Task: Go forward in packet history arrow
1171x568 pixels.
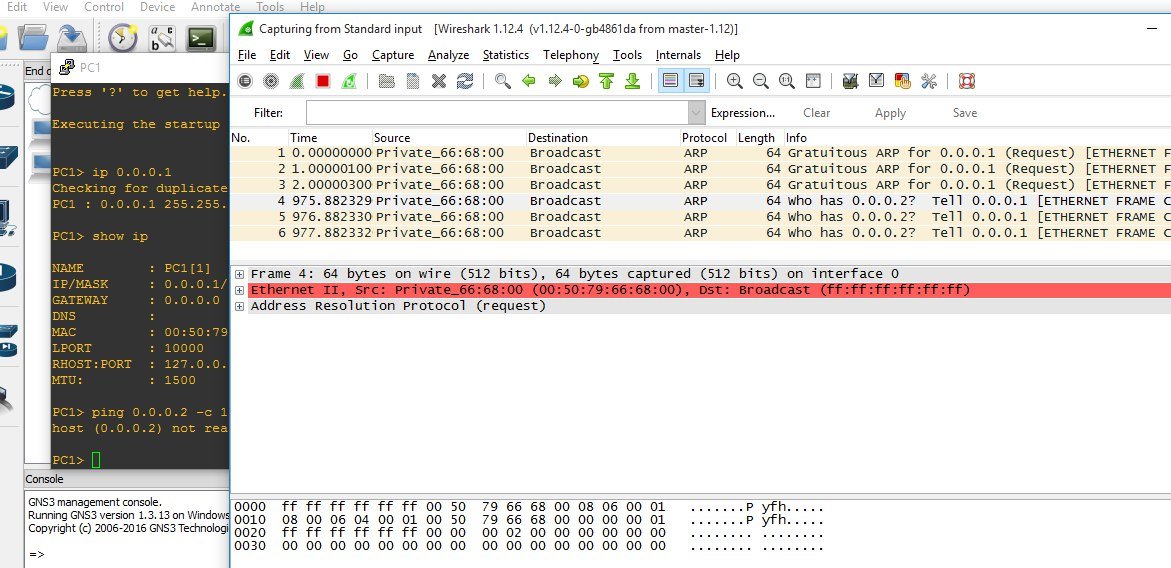Action: point(555,81)
